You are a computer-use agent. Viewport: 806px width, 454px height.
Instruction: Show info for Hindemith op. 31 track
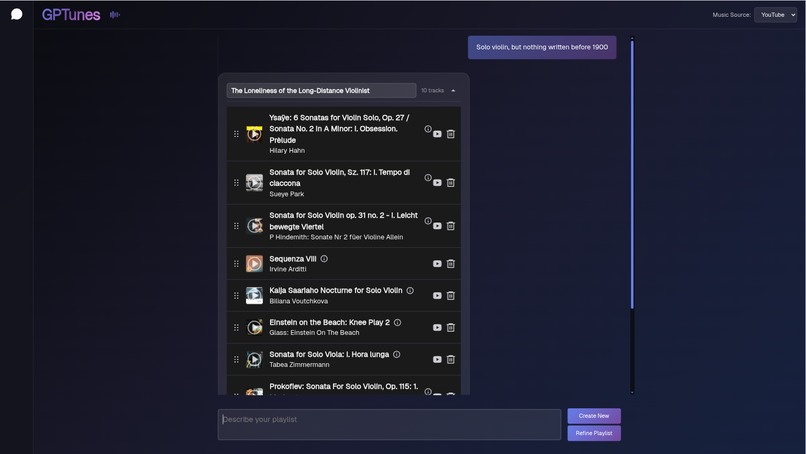pos(428,221)
